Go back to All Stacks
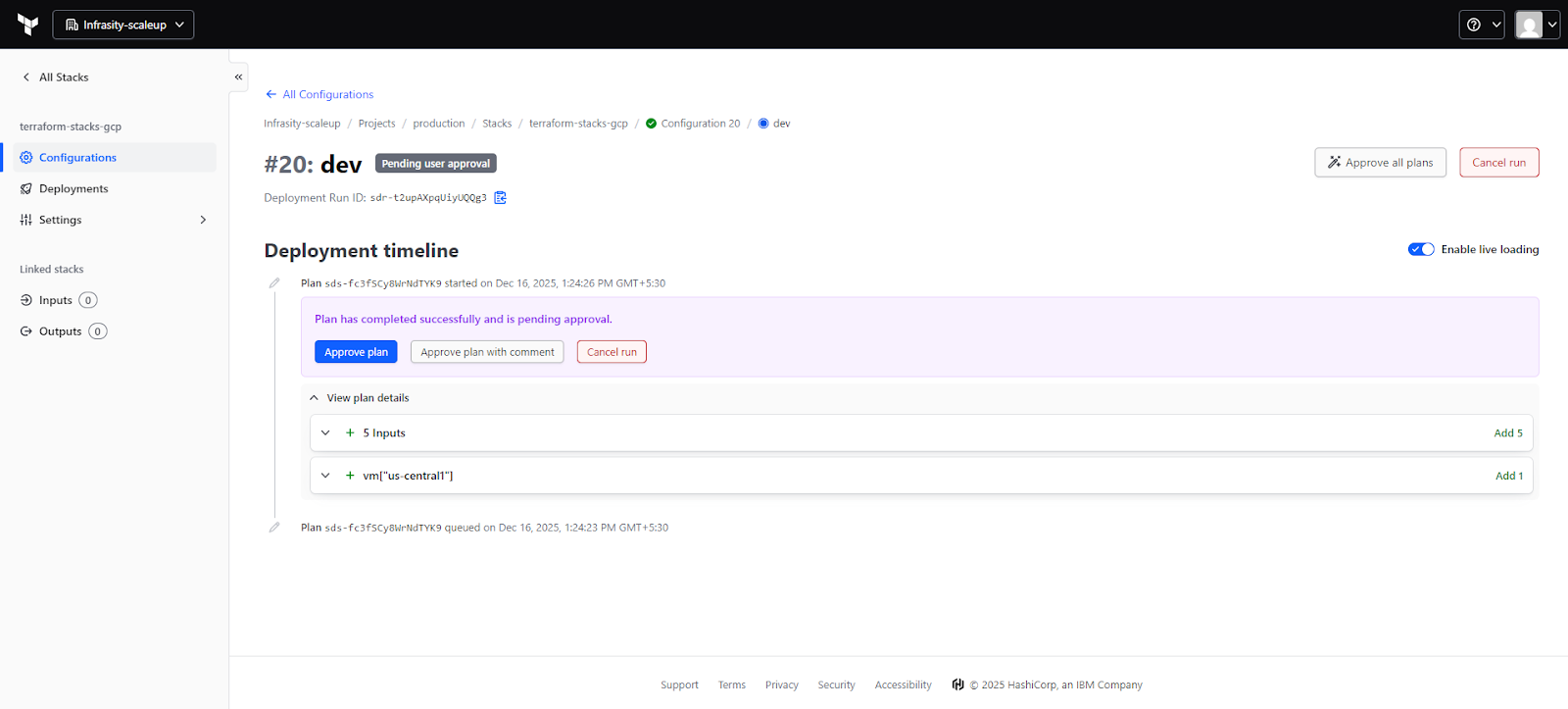 click(55, 77)
